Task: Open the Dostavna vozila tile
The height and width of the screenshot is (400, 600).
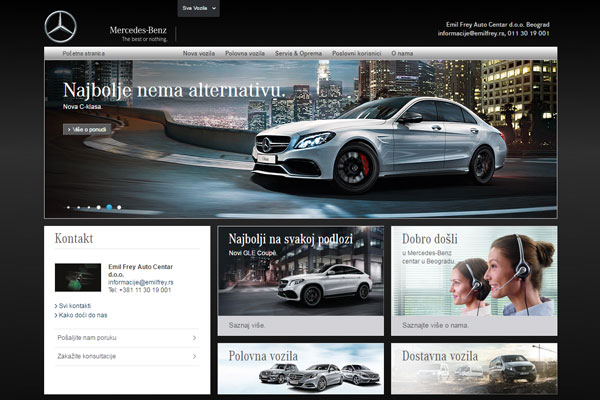Action: pyautogui.click(x=474, y=369)
